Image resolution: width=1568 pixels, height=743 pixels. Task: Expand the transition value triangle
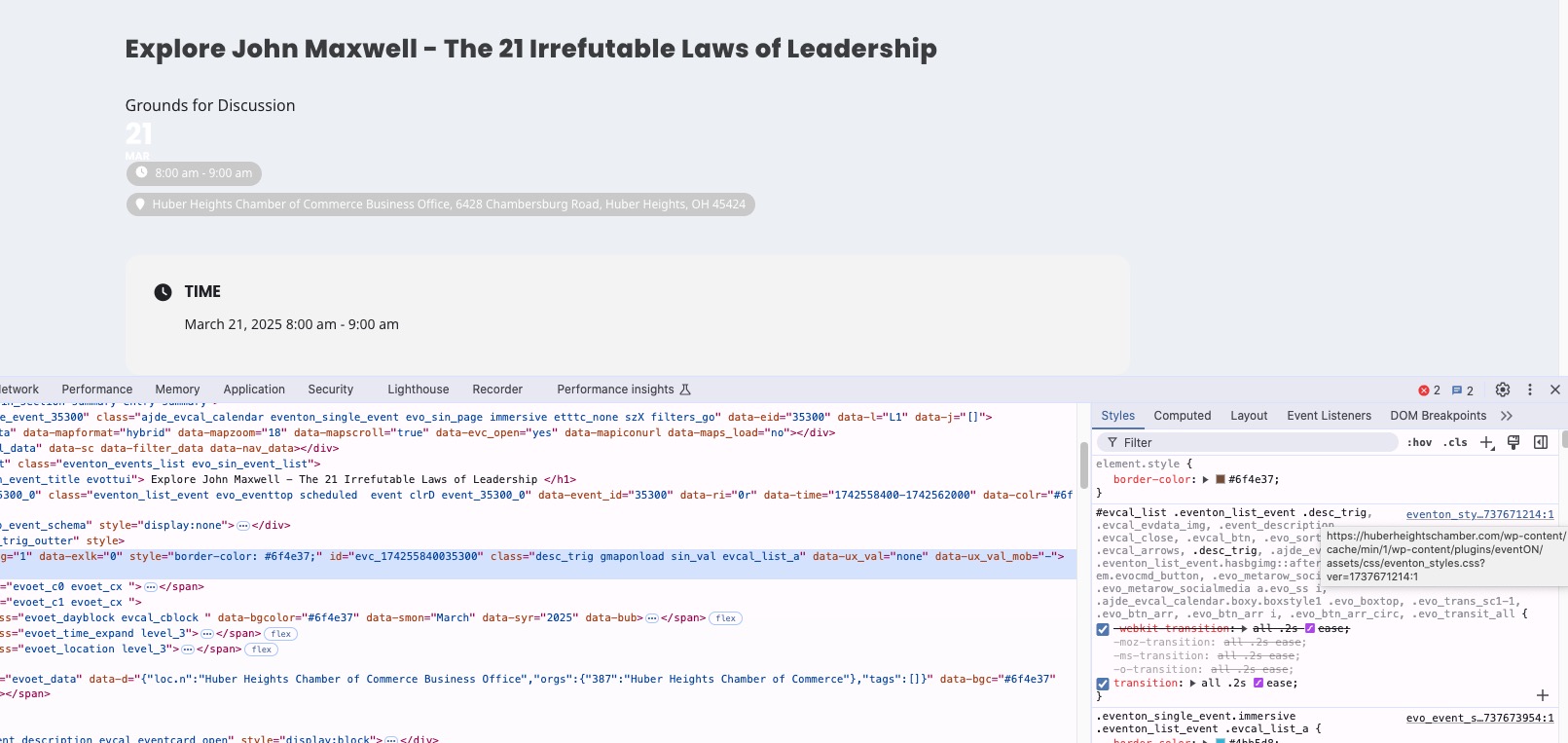[x=1193, y=684]
